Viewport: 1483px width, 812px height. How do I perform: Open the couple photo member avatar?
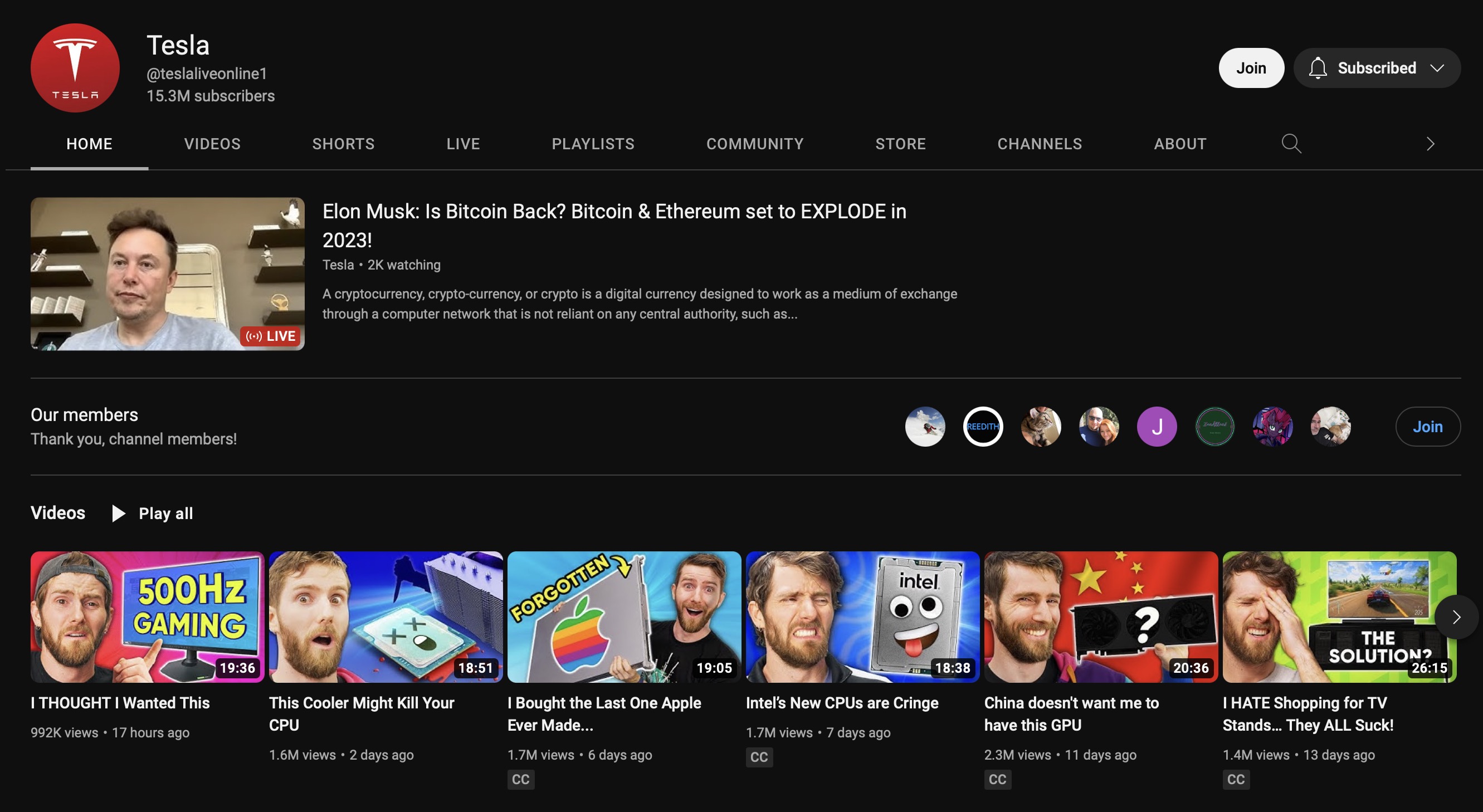(1099, 427)
